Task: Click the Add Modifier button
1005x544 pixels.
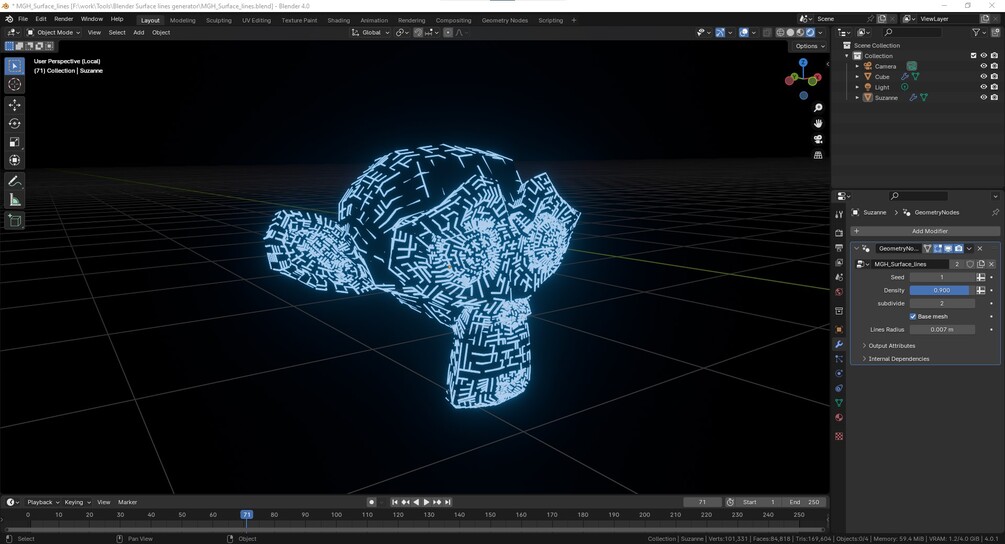Action: click(x=925, y=231)
